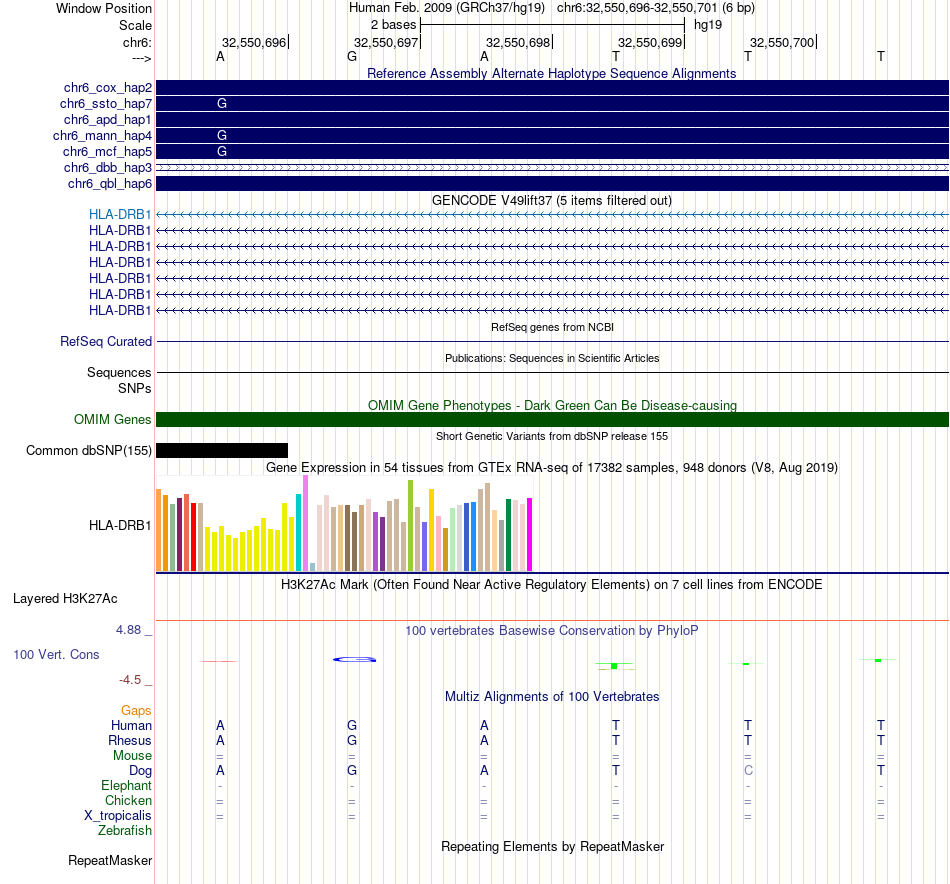Click the Zebrafish species label
Image resolution: width=950 pixels, height=884 pixels.
[125, 831]
